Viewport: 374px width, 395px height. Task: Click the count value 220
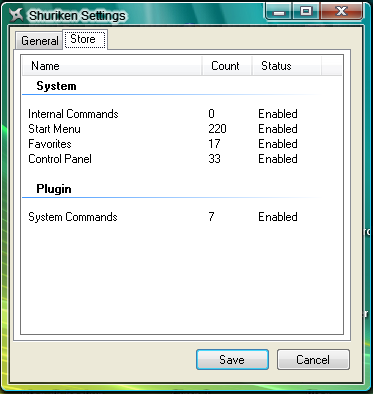217,129
